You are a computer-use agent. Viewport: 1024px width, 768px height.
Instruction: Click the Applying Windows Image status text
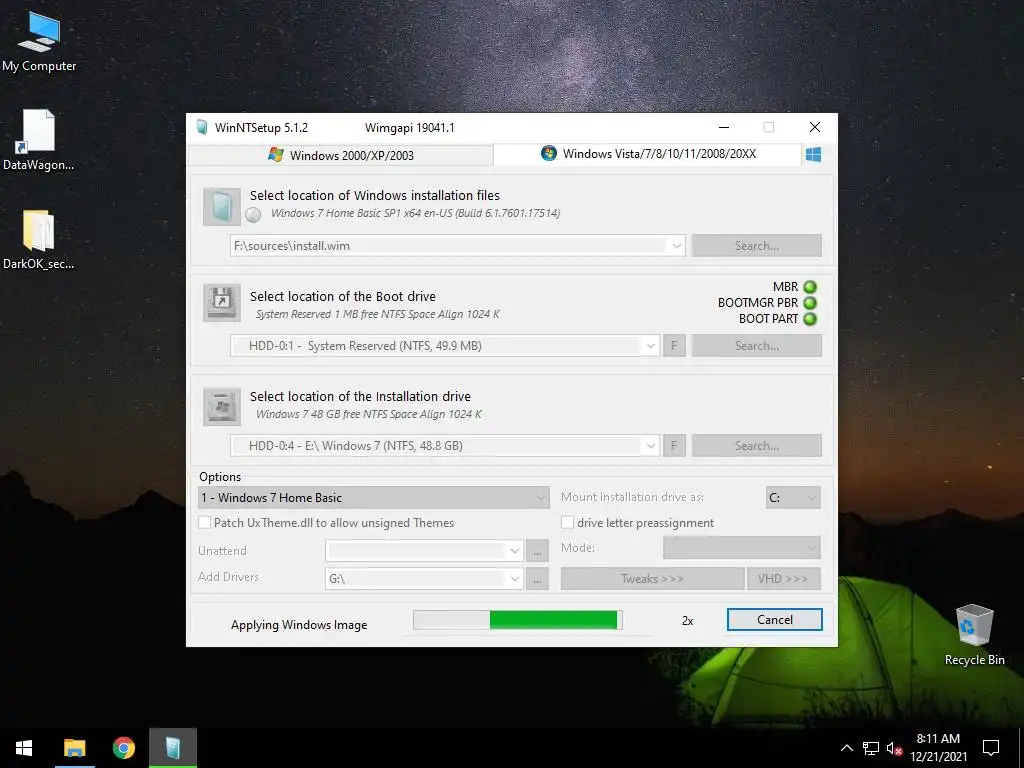tap(299, 625)
